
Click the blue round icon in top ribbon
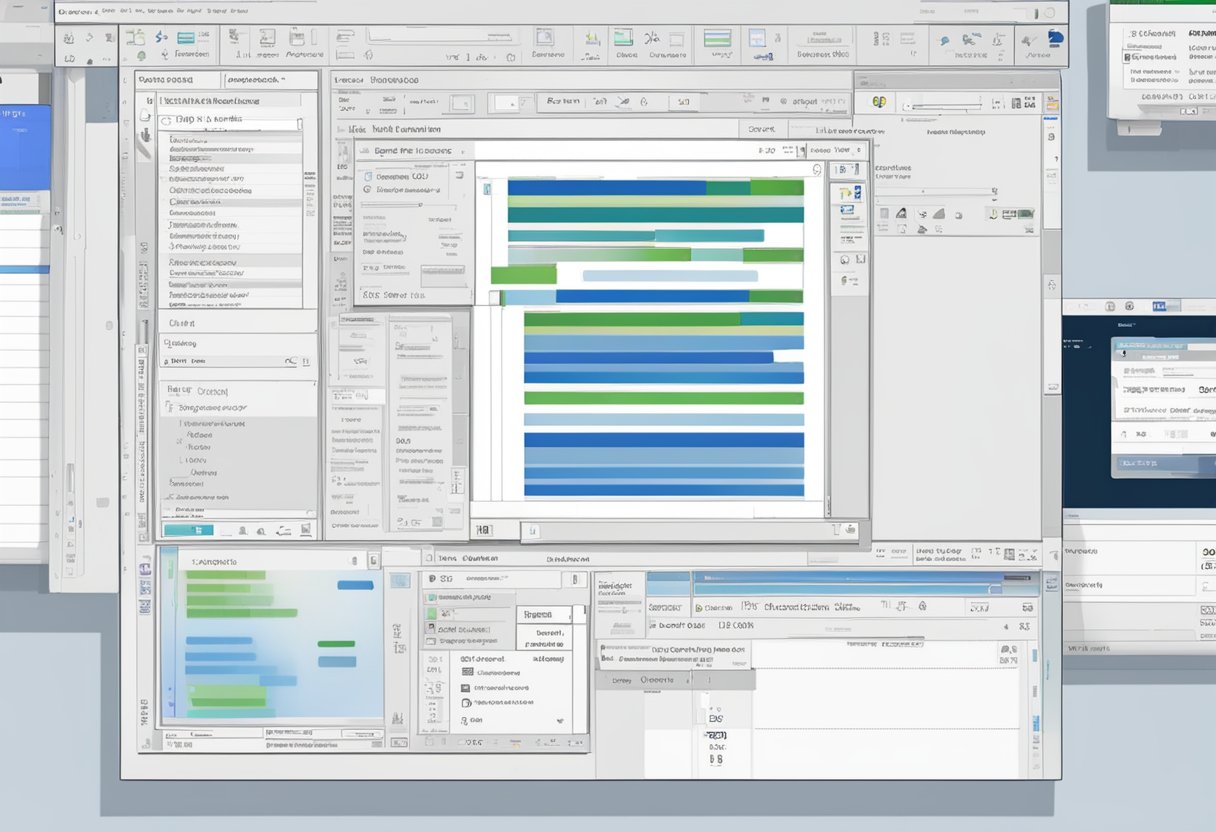click(1055, 39)
